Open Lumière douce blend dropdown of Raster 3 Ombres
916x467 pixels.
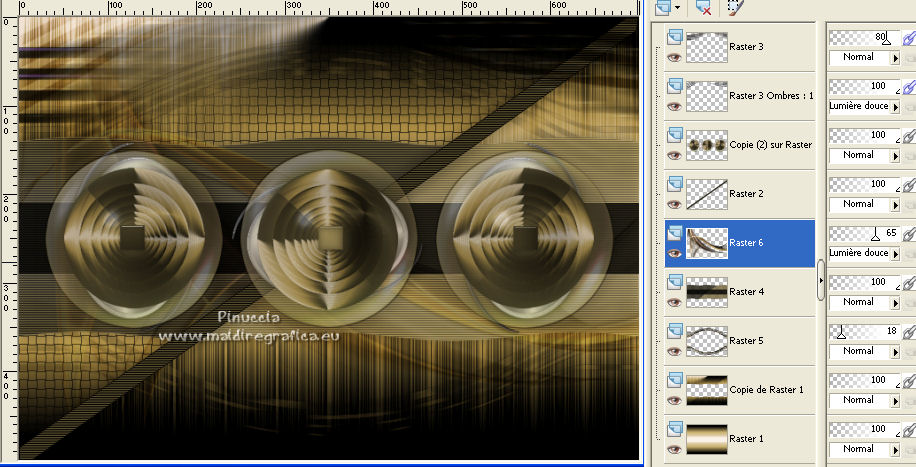895,107
